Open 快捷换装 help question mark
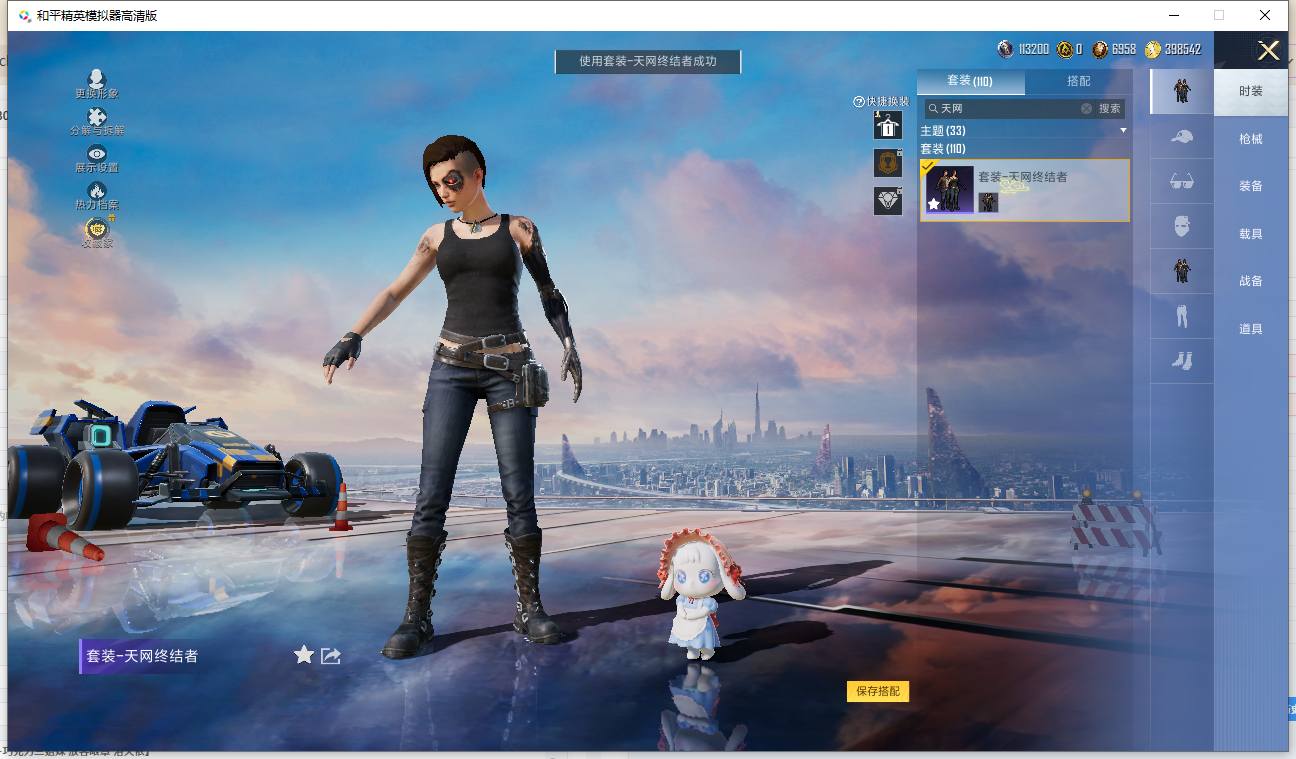 tap(858, 102)
